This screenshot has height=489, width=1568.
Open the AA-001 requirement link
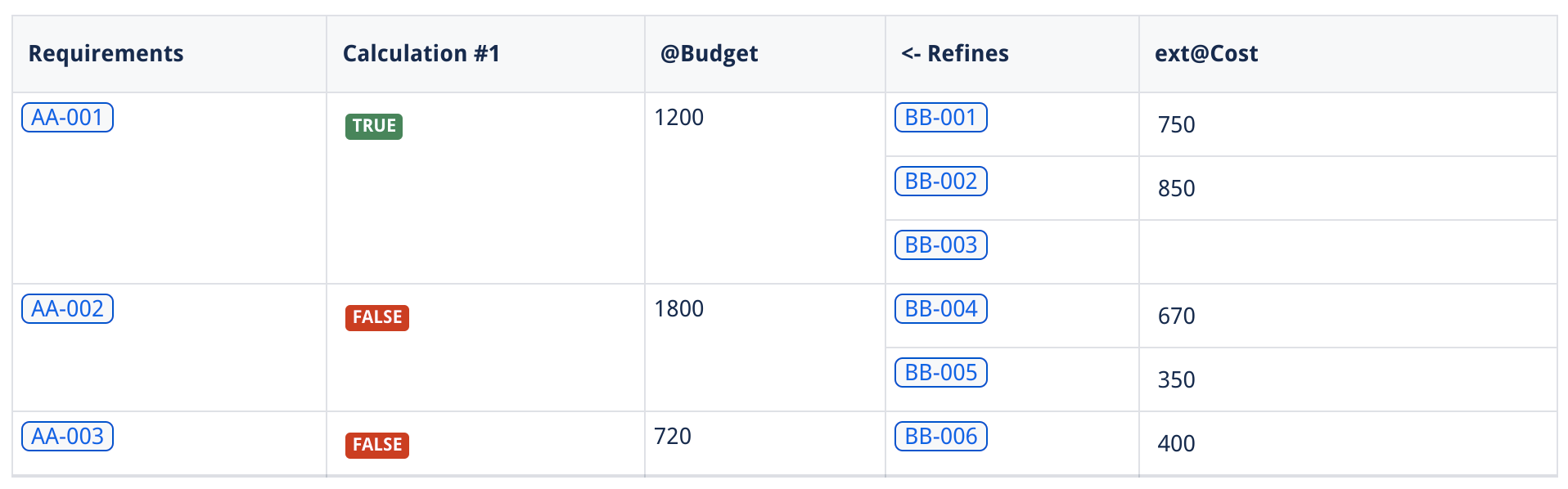pyautogui.click(x=67, y=118)
